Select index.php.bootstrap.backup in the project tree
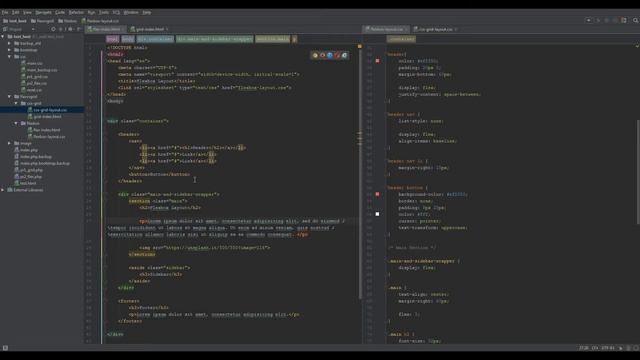Viewport: 640px width, 360px height. [x=42, y=163]
